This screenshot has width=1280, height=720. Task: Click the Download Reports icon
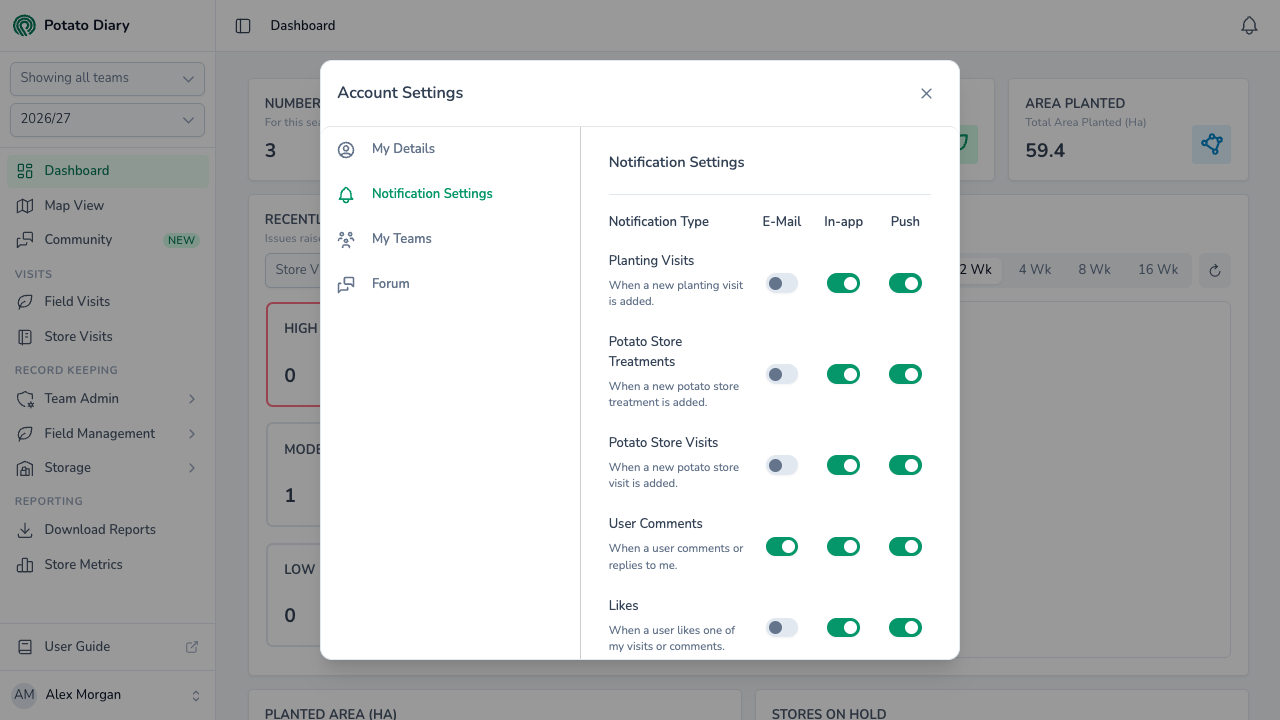coord(25,530)
